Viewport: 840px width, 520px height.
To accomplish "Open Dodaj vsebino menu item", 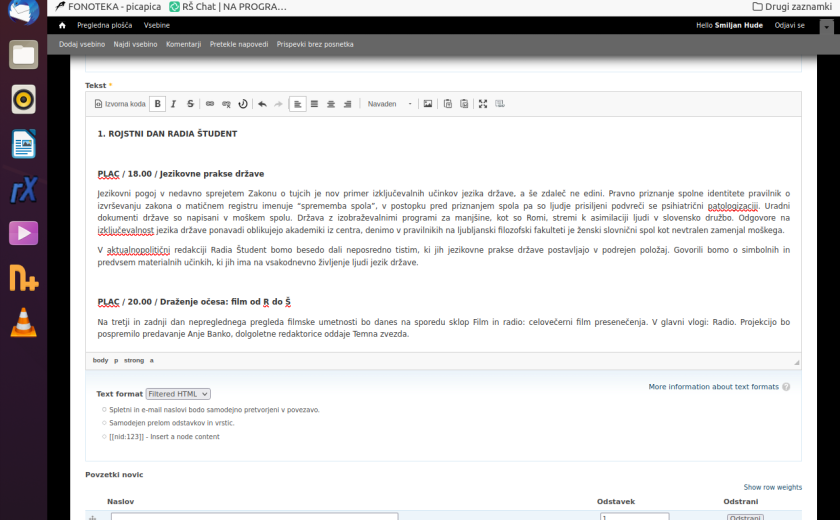I will click(81, 44).
